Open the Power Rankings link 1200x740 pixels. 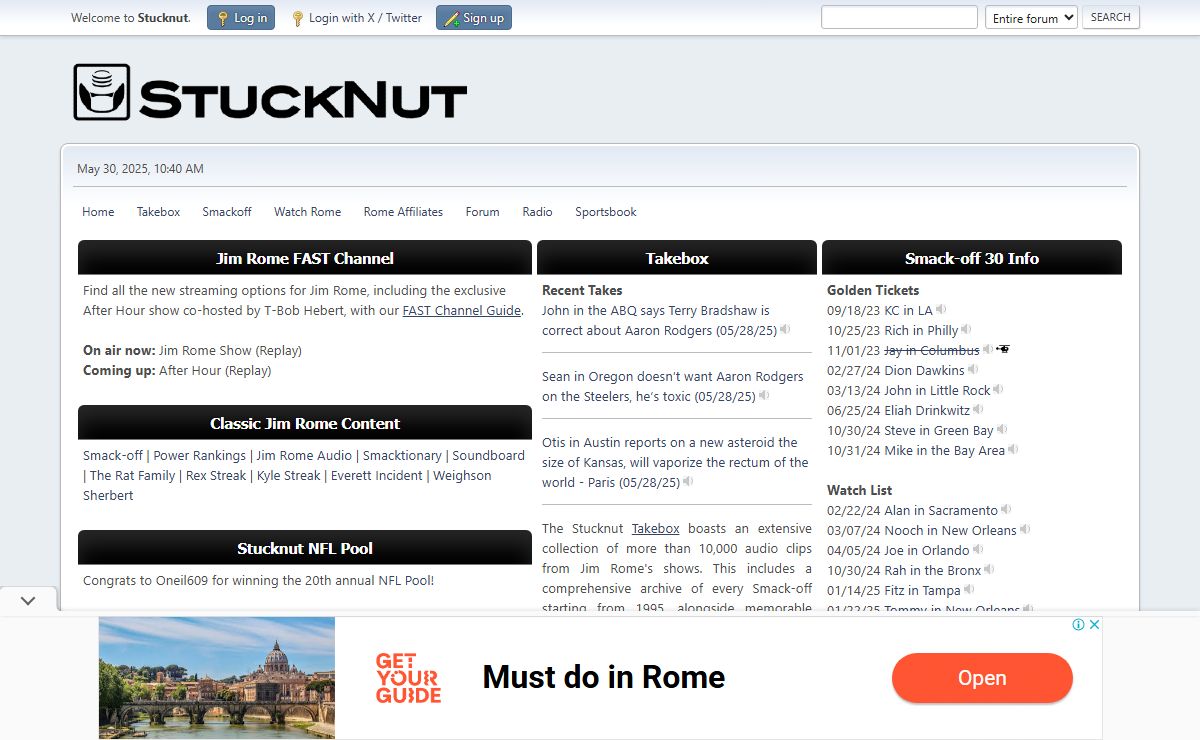[199, 456]
